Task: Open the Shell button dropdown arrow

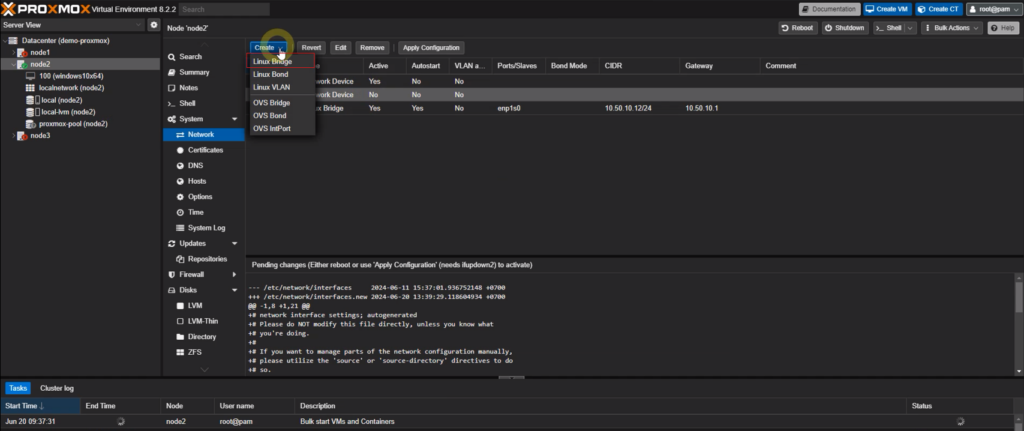Action: click(910, 28)
